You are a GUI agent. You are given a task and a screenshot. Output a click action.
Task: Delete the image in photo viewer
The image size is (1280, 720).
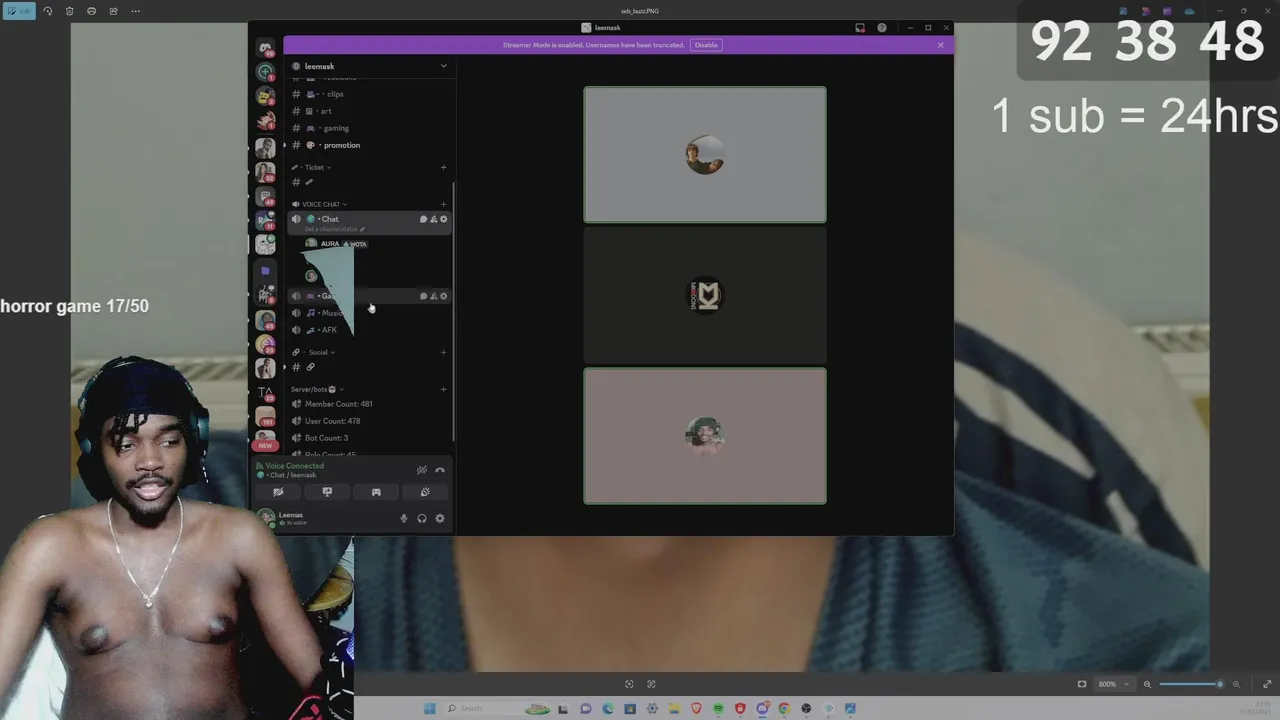coord(69,11)
